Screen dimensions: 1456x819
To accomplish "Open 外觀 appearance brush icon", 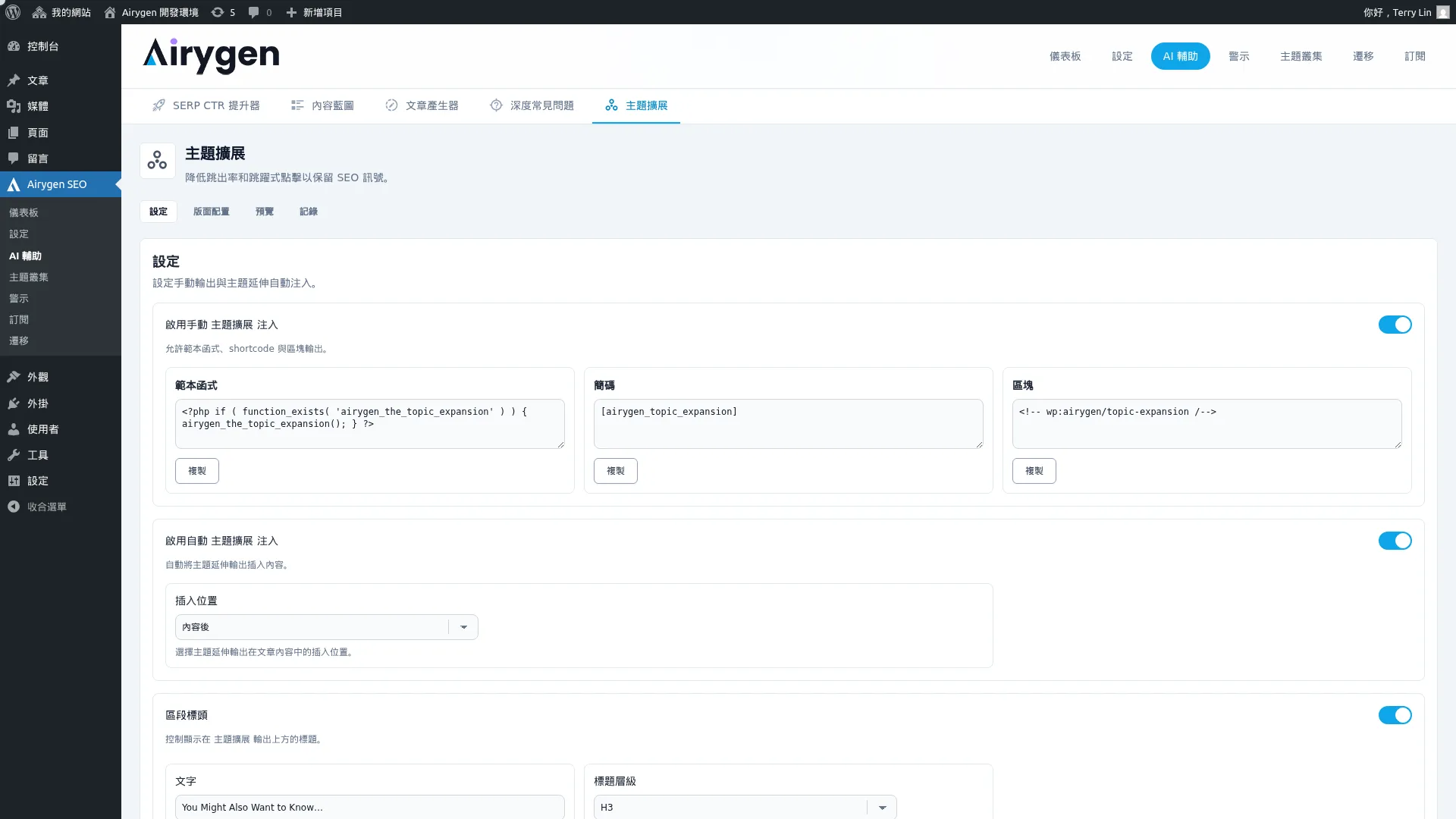I will (14, 377).
